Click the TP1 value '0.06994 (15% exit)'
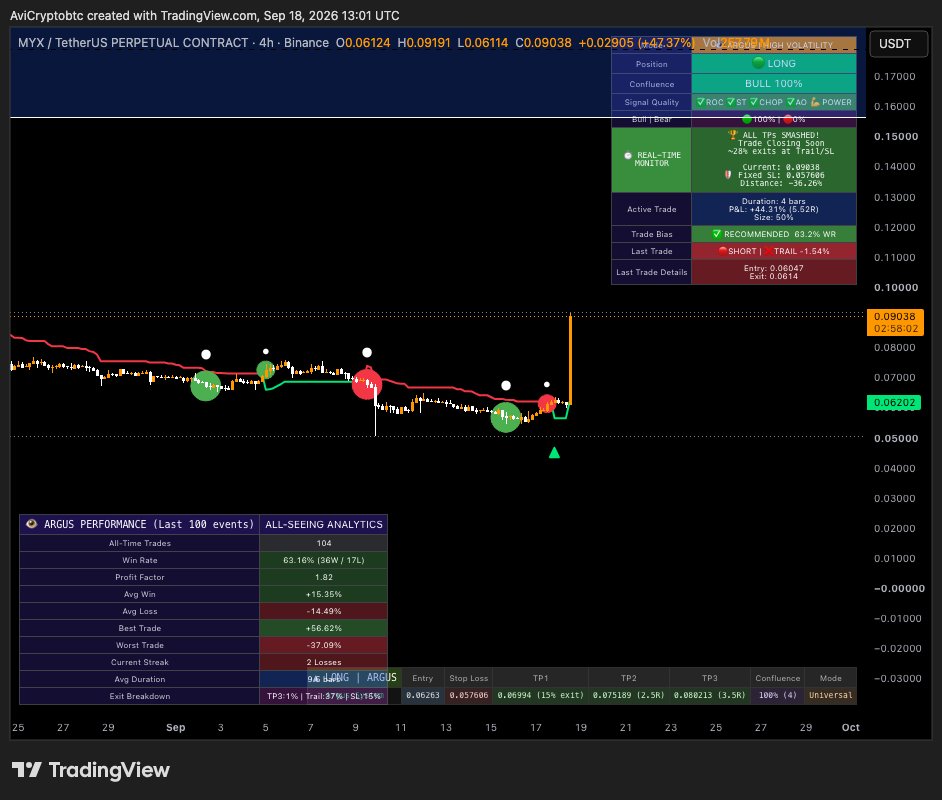This screenshot has width=942, height=800. (x=541, y=695)
